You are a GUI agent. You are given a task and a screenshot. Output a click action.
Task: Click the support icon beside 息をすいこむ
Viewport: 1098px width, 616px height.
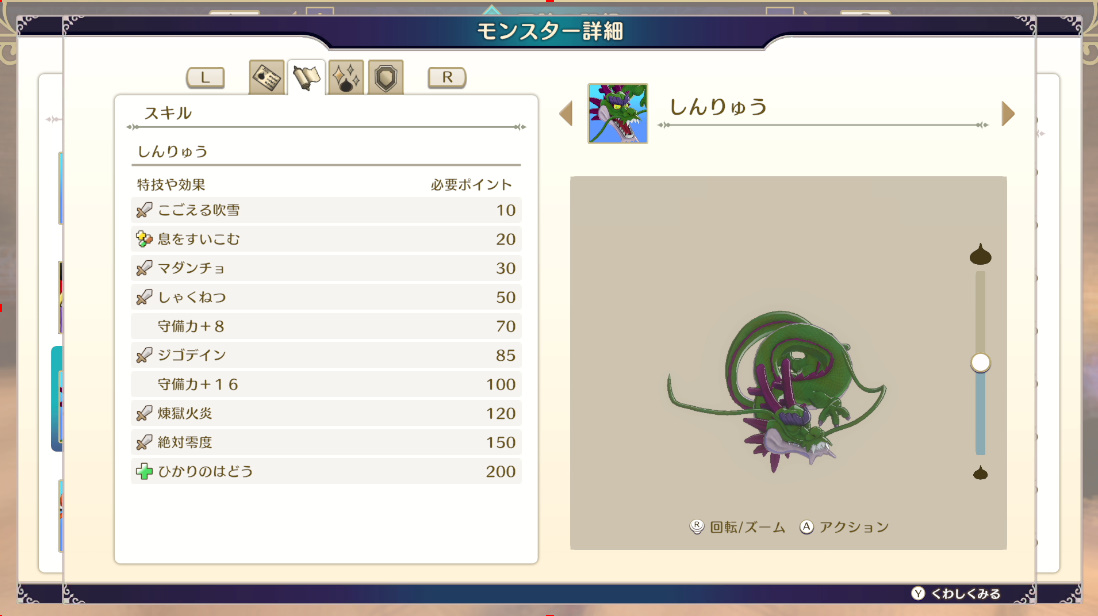click(x=144, y=239)
